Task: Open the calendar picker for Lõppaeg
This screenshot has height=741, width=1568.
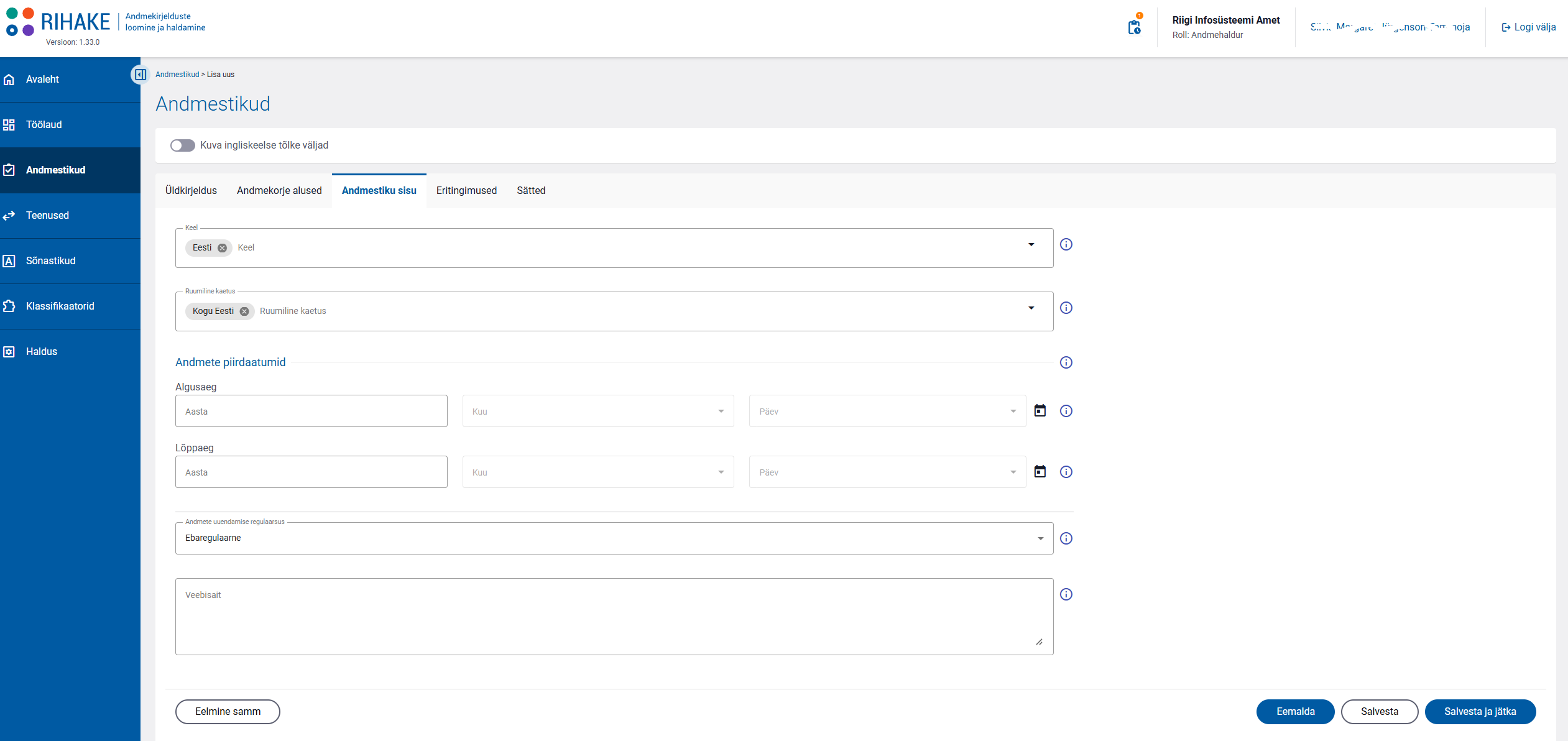Action: [1040, 472]
